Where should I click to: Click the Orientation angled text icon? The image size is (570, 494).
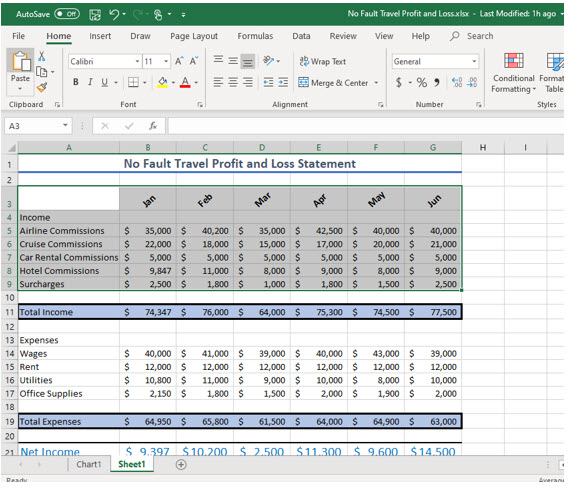269,60
